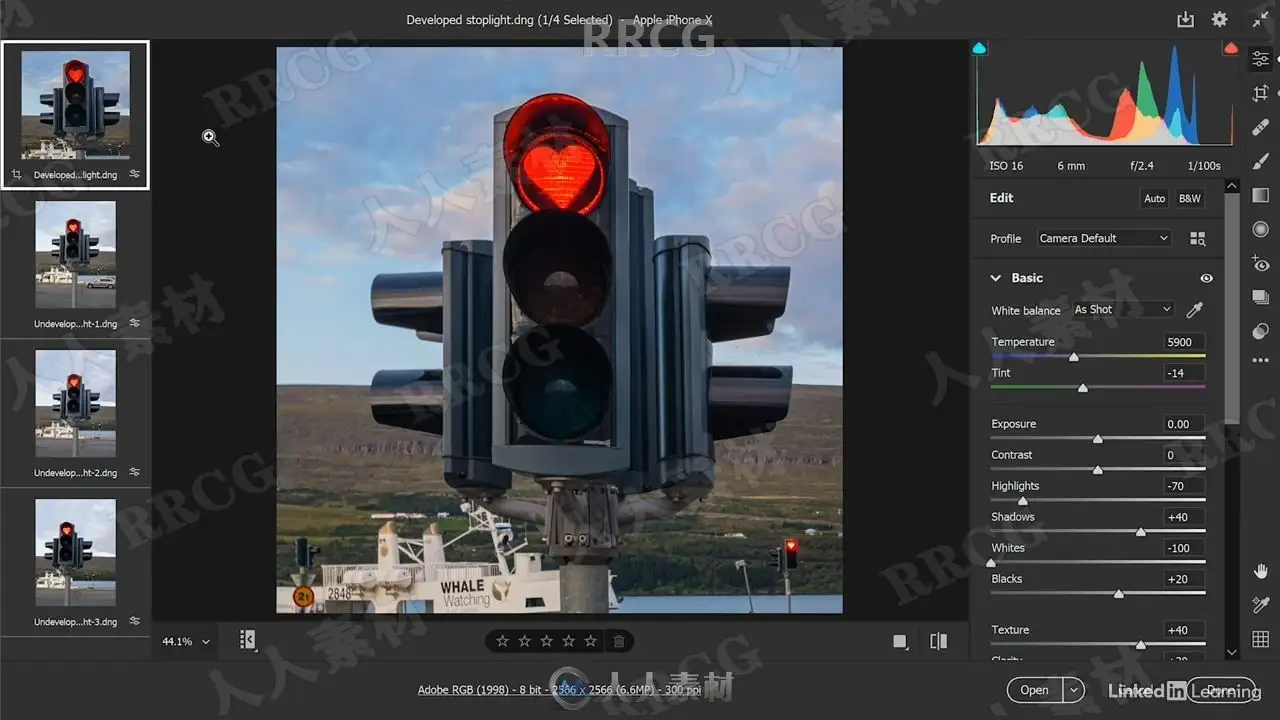Viewport: 1280px width, 720px height.
Task: Toggle the highlight clipping warning
Action: coord(1231,48)
